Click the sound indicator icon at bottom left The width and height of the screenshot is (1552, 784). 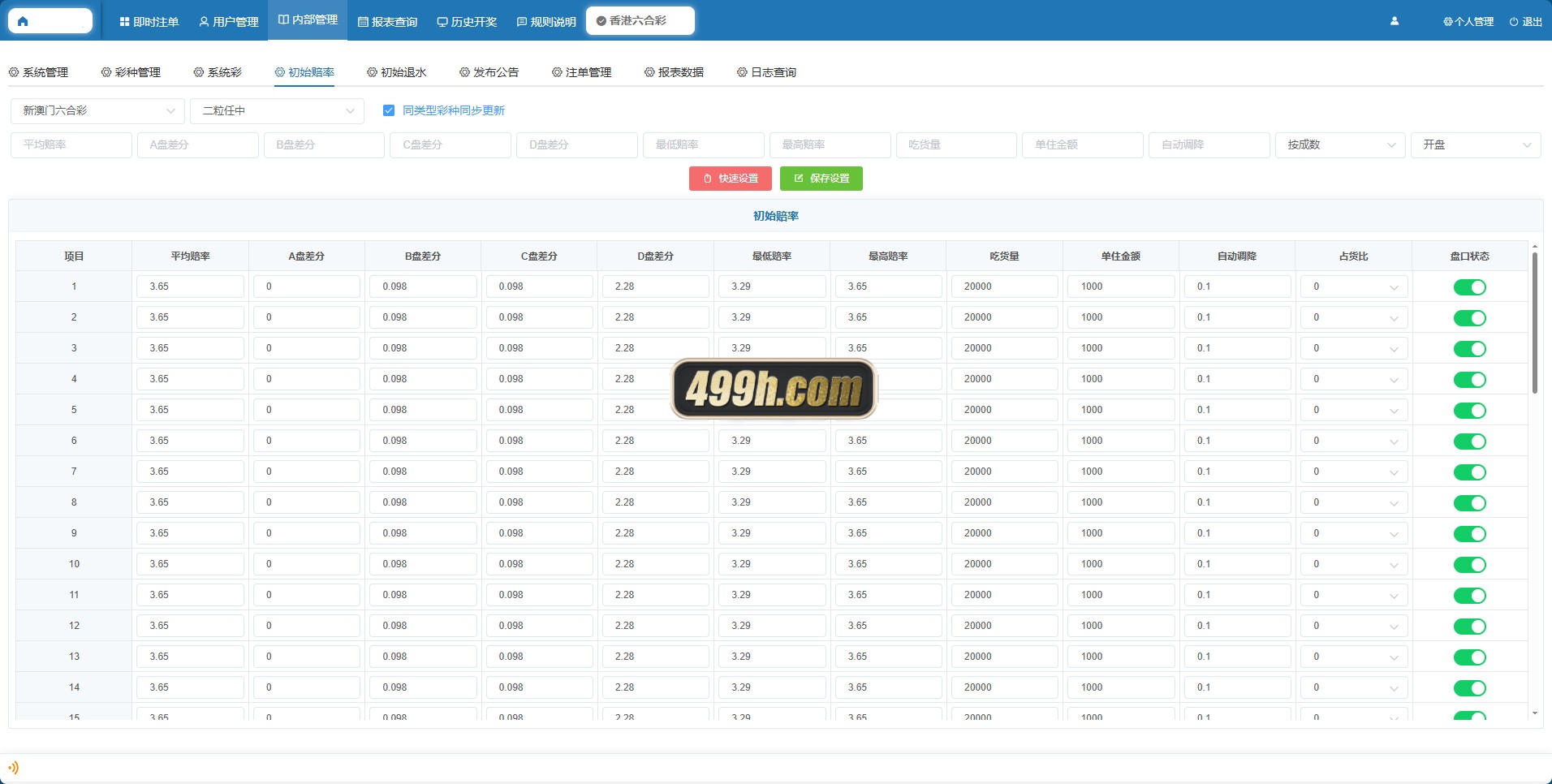(x=13, y=767)
